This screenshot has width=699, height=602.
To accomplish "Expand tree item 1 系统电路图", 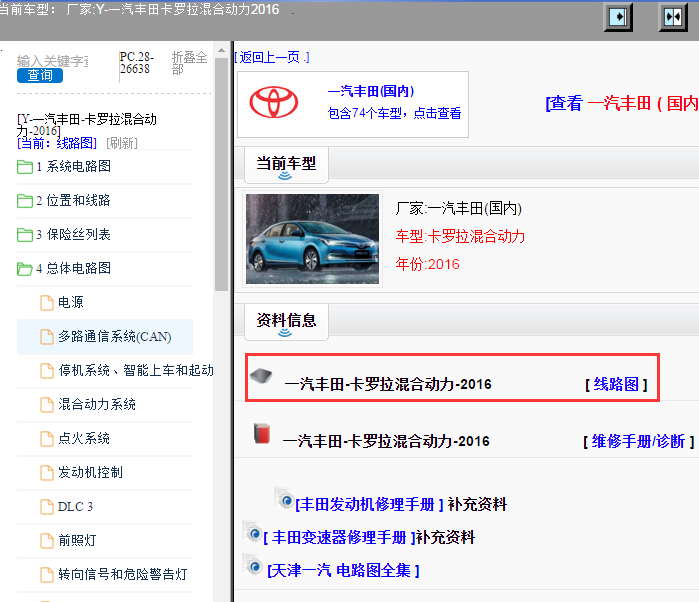I will [x=74, y=167].
